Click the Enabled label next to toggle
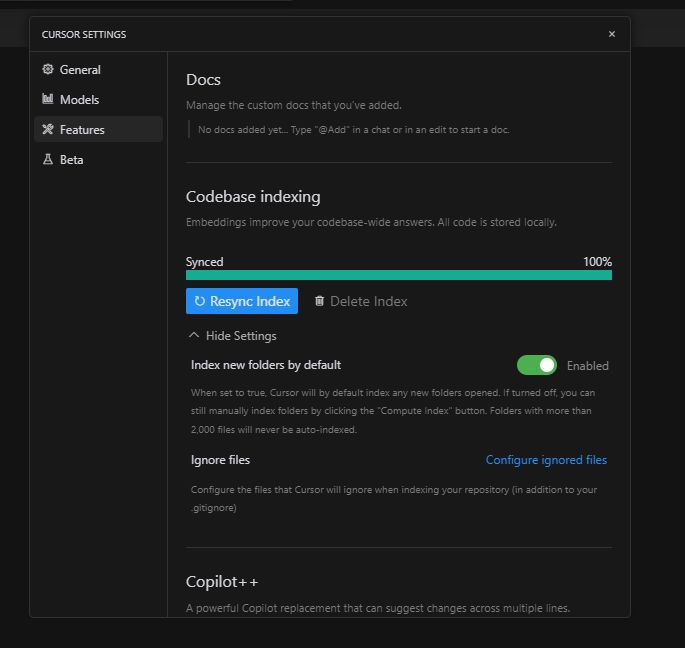This screenshot has width=685, height=648. (588, 366)
